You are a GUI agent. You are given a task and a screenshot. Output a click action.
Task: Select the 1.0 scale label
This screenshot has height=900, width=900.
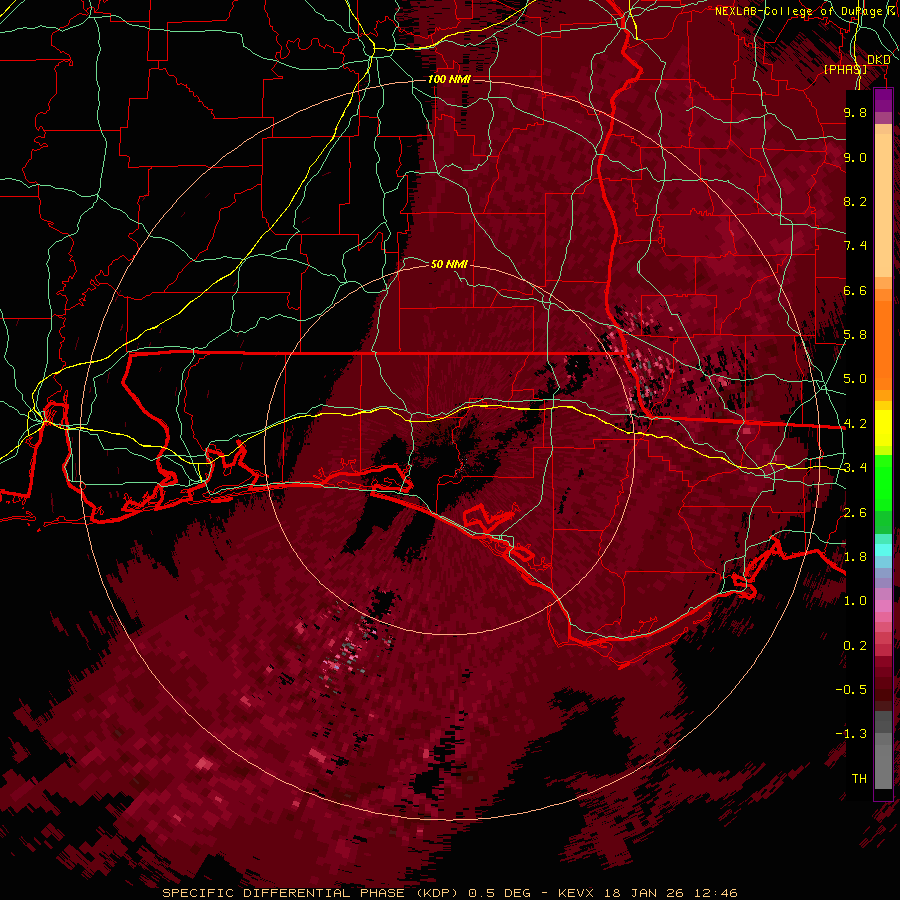(855, 601)
